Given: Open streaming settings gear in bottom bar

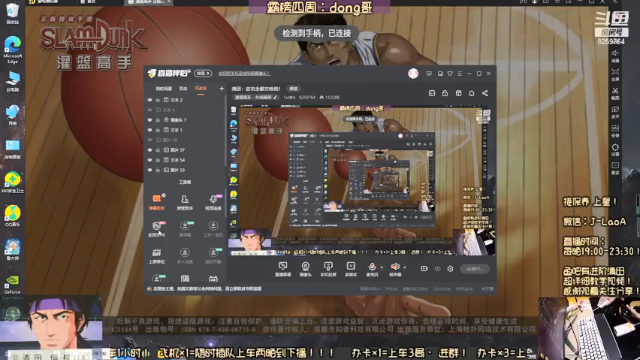Looking at the screenshot, I should tap(450, 269).
